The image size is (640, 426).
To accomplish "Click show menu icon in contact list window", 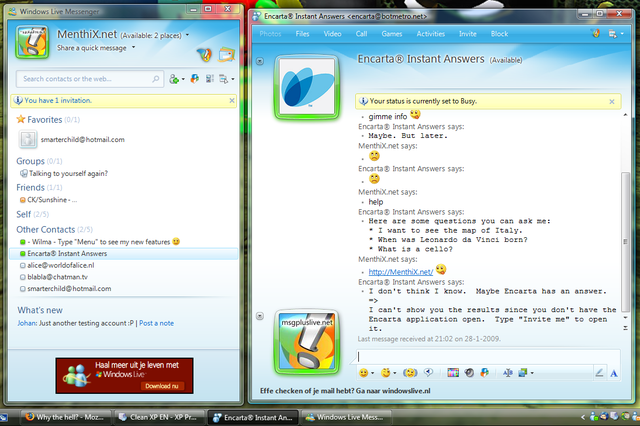I will 223,79.
